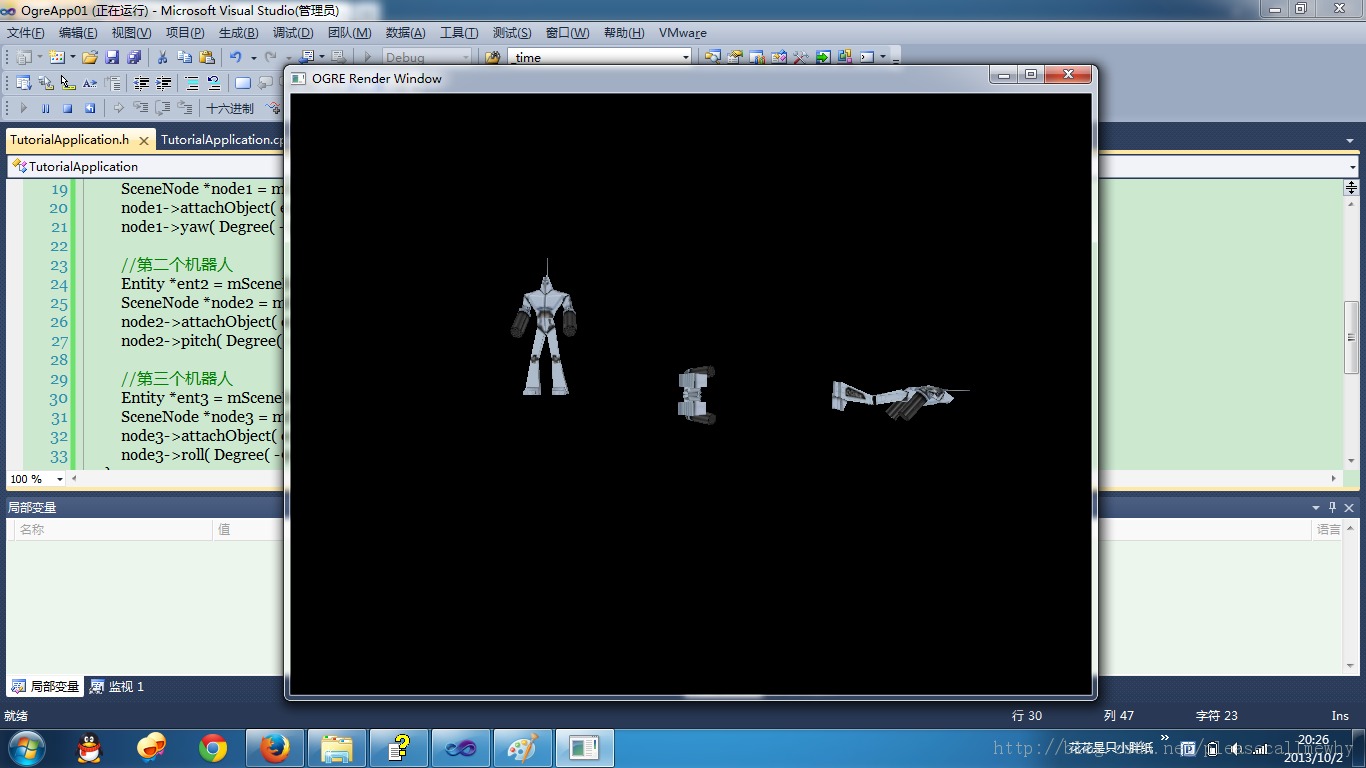The width and height of the screenshot is (1366, 768).
Task: Open Firefox from the taskbar
Action: [274, 748]
